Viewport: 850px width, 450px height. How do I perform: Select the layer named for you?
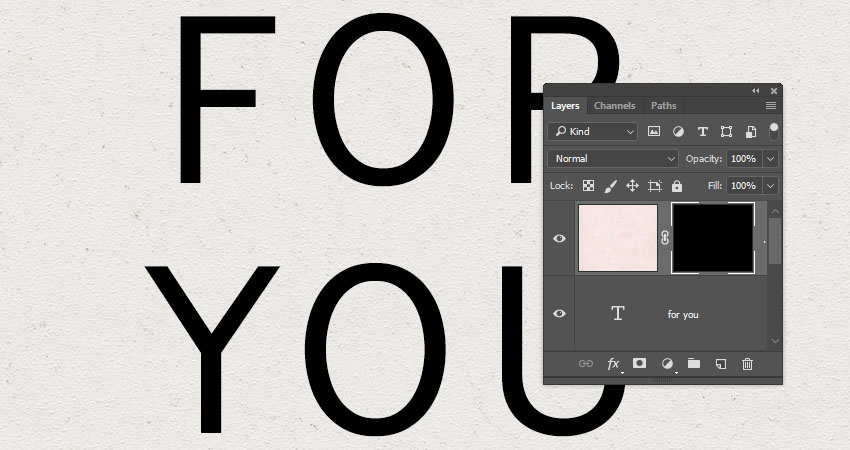pos(683,314)
